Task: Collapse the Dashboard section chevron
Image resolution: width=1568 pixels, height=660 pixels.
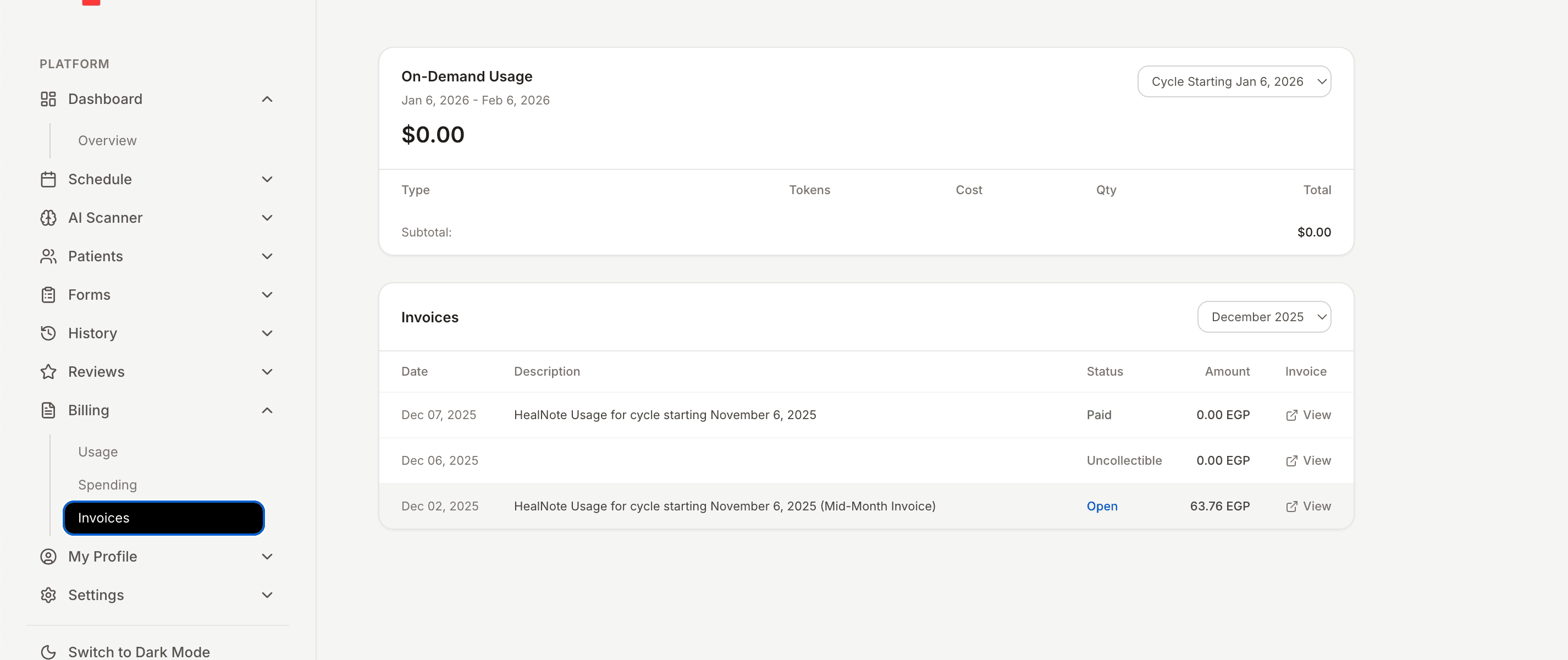Action: pos(267,99)
